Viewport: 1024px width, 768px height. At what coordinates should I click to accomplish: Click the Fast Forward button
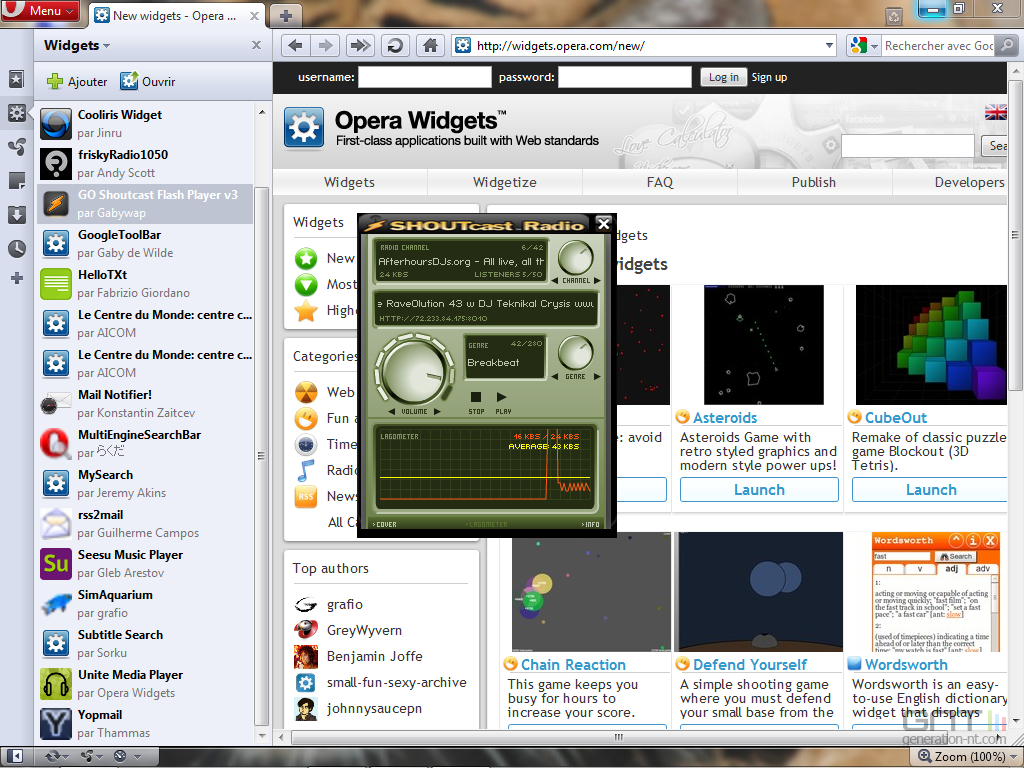(x=360, y=46)
